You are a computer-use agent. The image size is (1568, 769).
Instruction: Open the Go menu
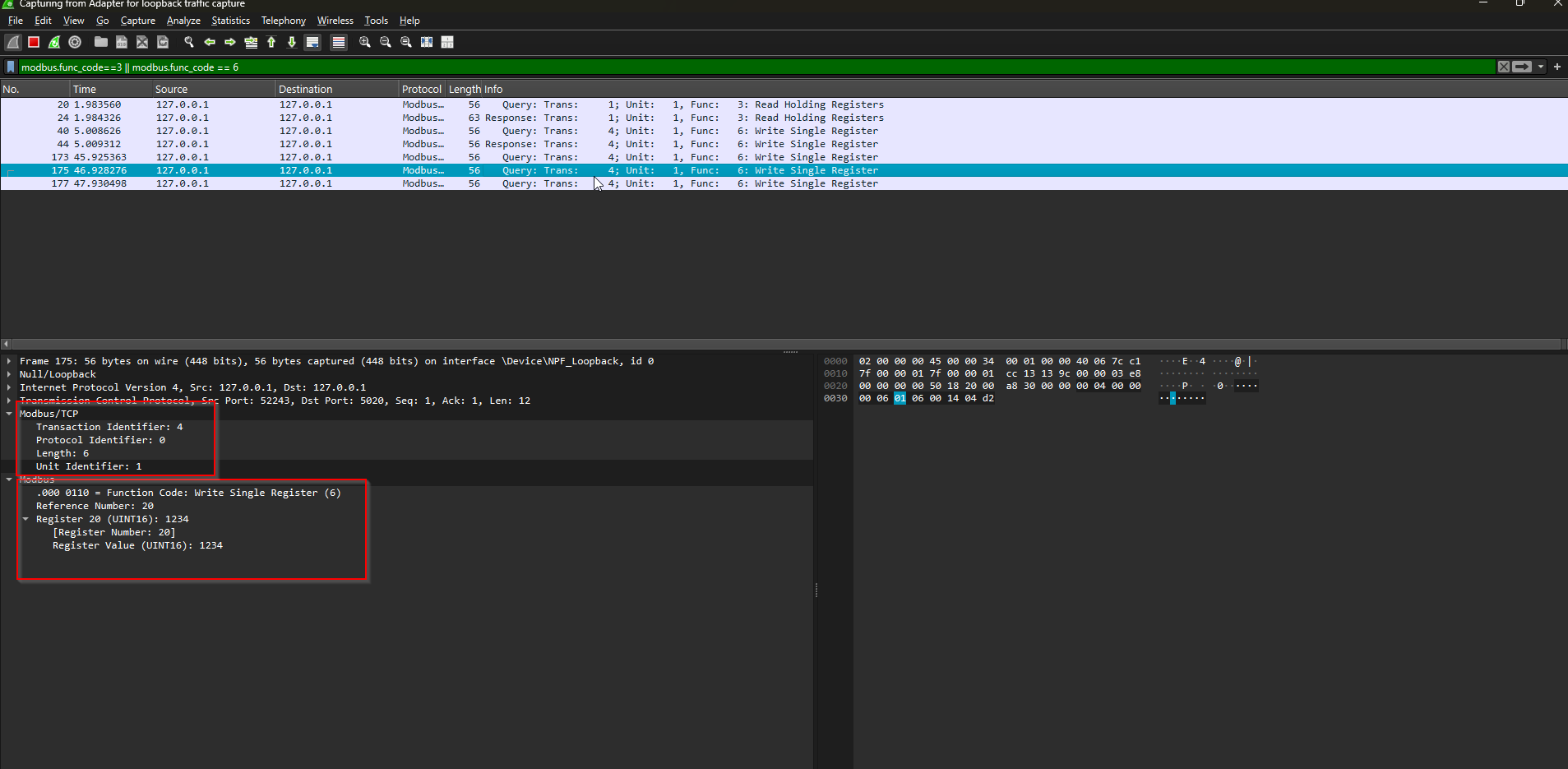pos(103,21)
